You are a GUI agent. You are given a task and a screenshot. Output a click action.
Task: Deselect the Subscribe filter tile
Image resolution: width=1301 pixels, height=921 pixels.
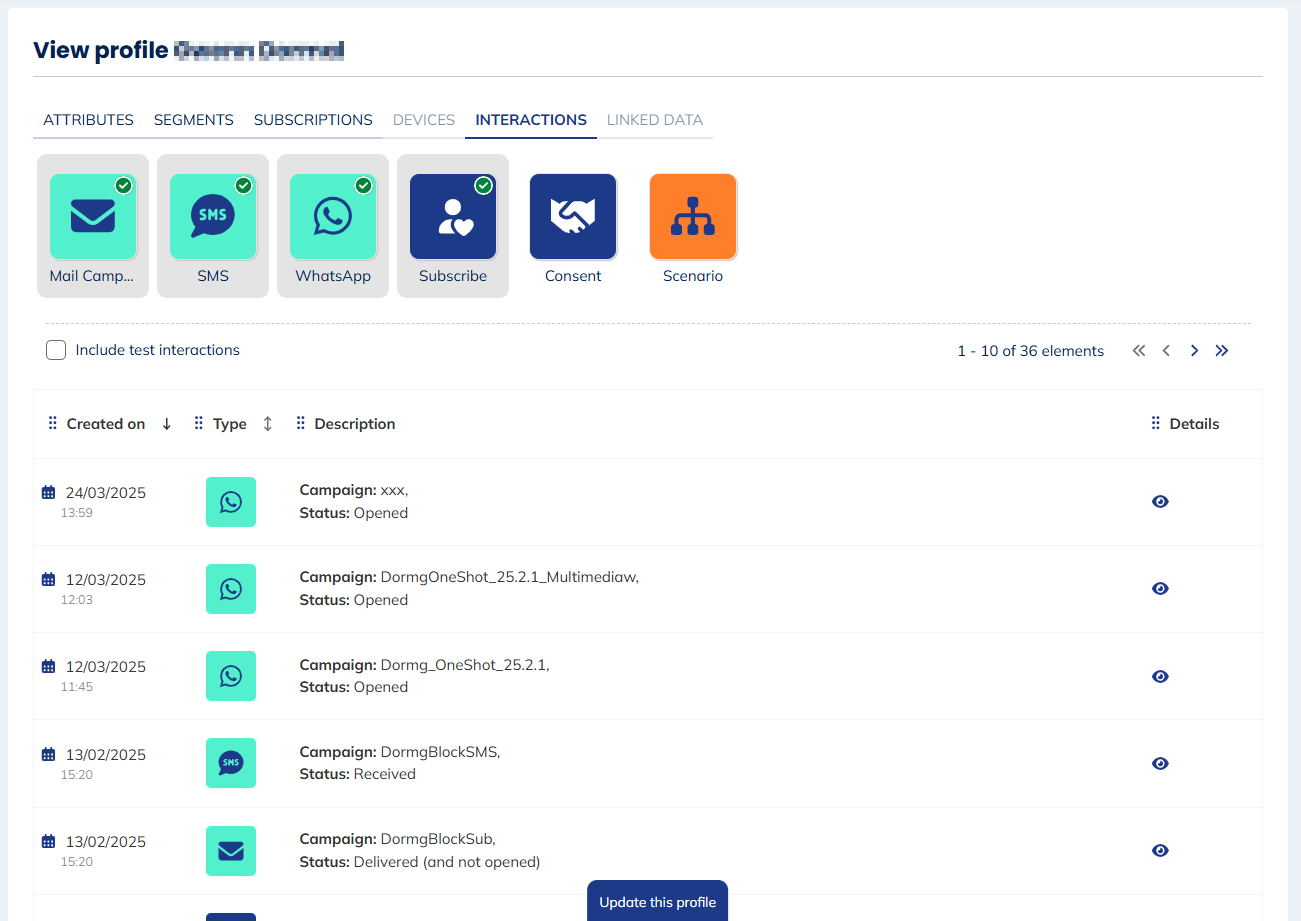point(453,226)
